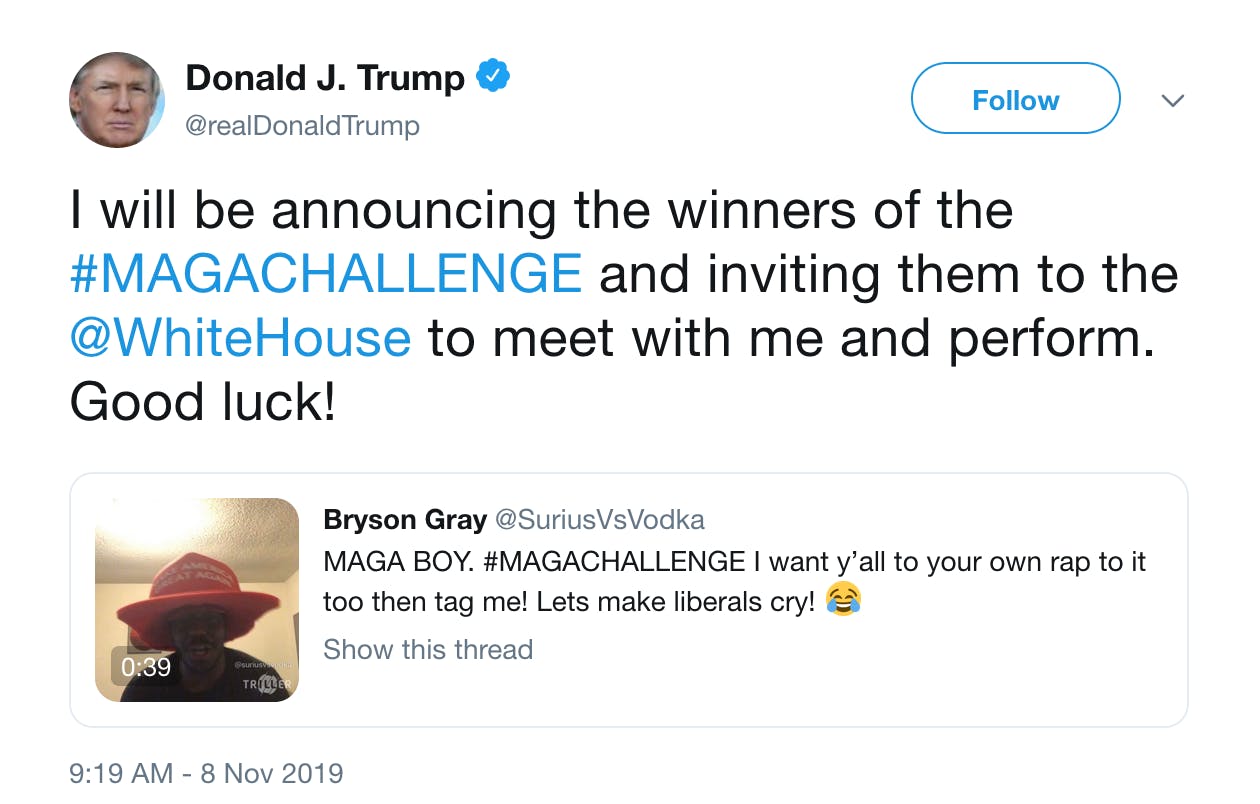
Task: Click the 0:39 video duration badge
Action: (x=147, y=667)
